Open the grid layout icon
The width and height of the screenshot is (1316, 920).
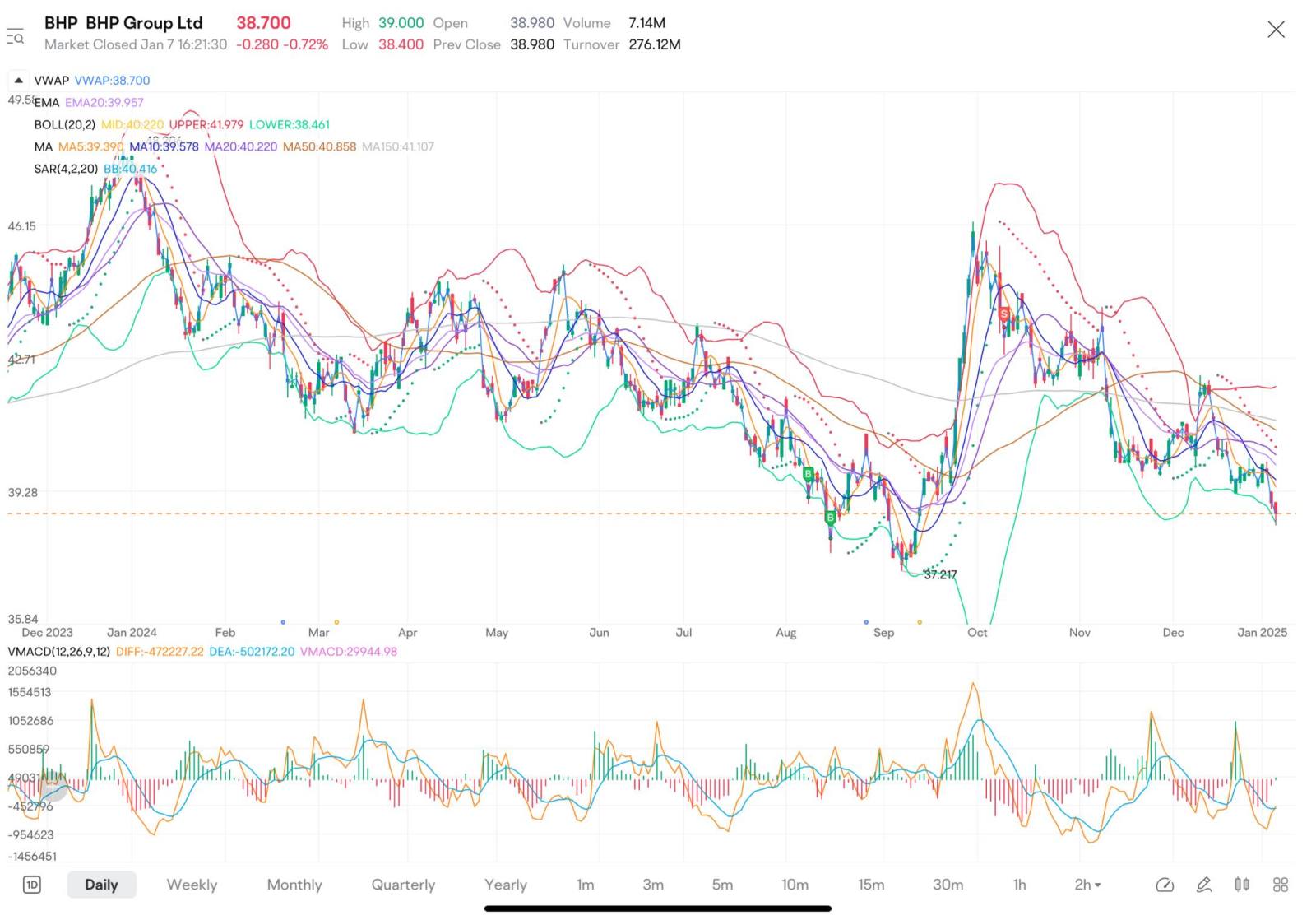click(x=1281, y=885)
